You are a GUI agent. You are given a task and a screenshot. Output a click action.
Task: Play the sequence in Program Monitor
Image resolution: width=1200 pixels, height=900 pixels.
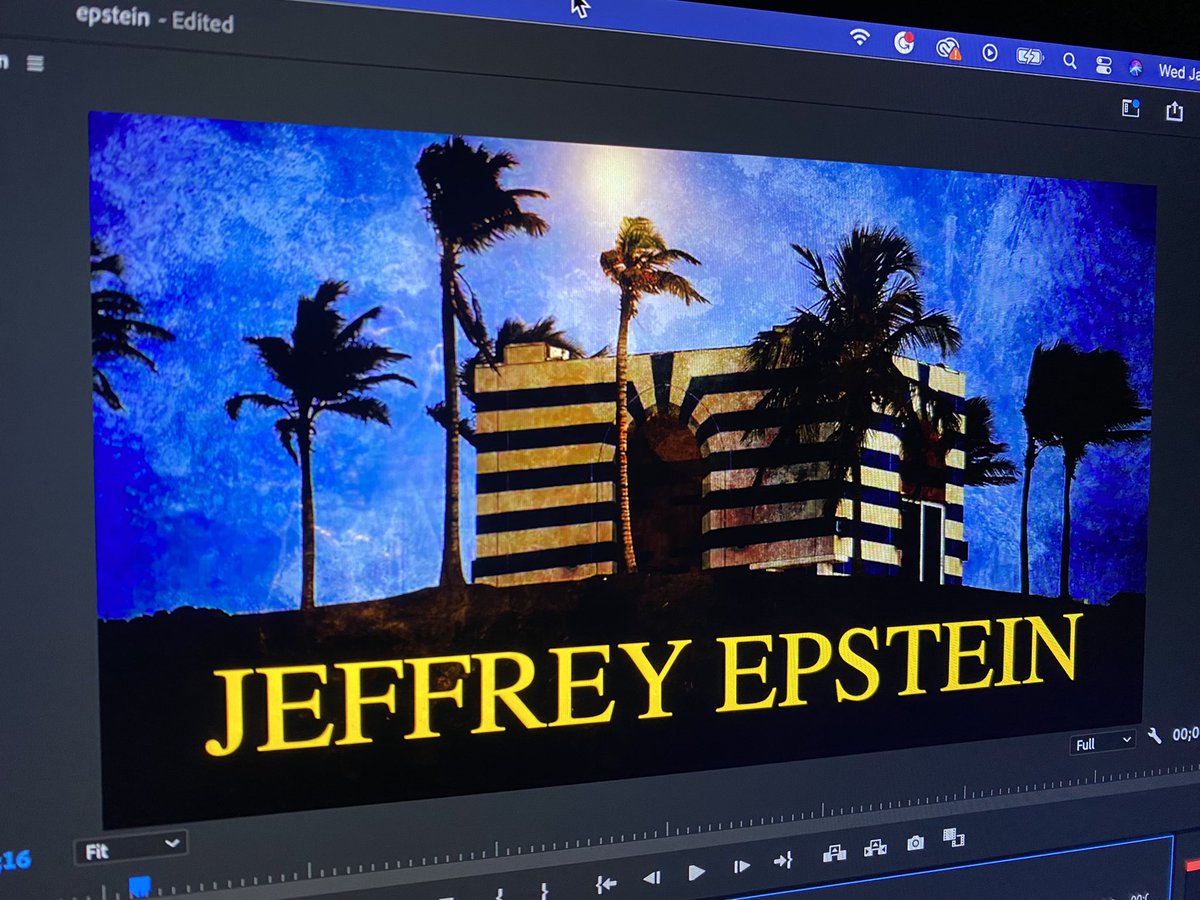click(x=696, y=873)
